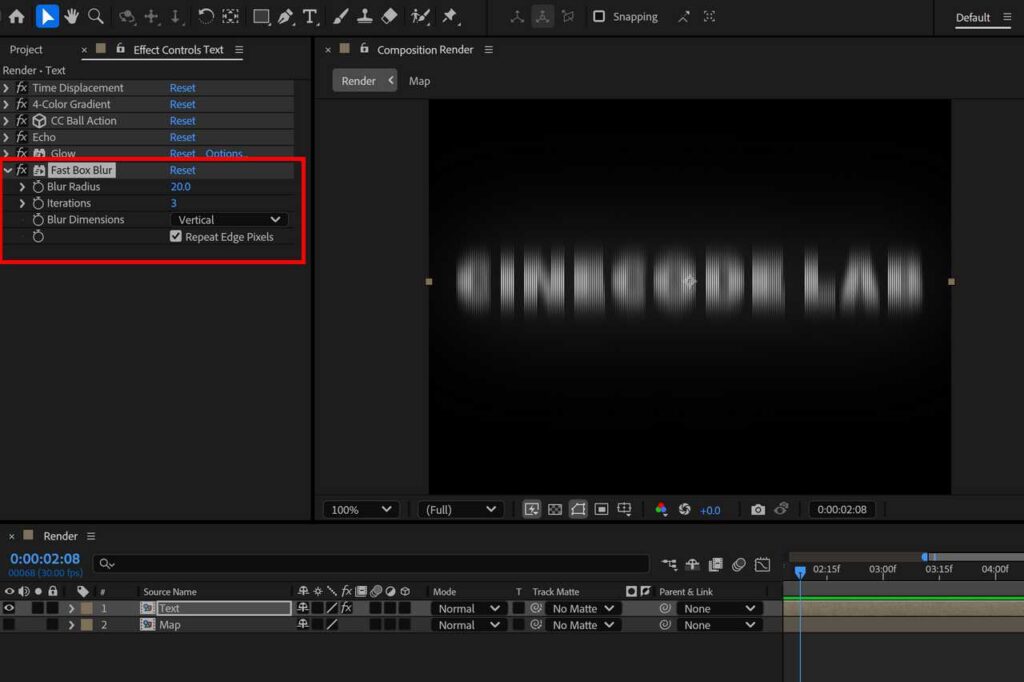
Task: Click the Map layer label color swatch
Action: [87, 625]
